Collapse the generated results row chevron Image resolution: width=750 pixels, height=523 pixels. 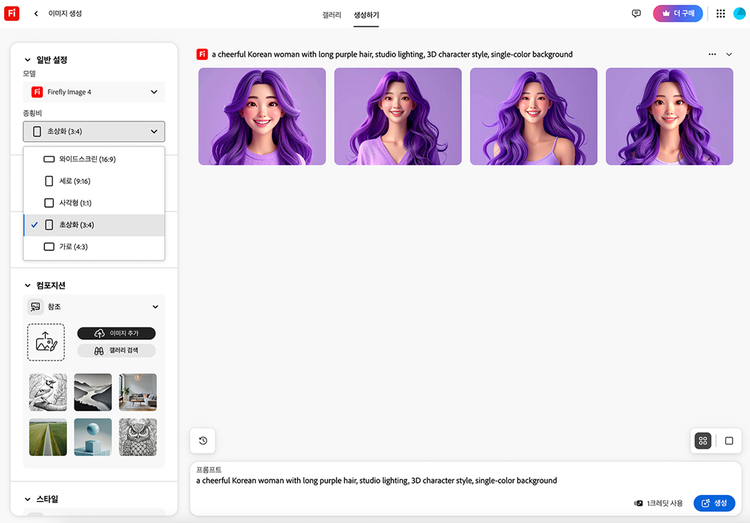pos(729,54)
